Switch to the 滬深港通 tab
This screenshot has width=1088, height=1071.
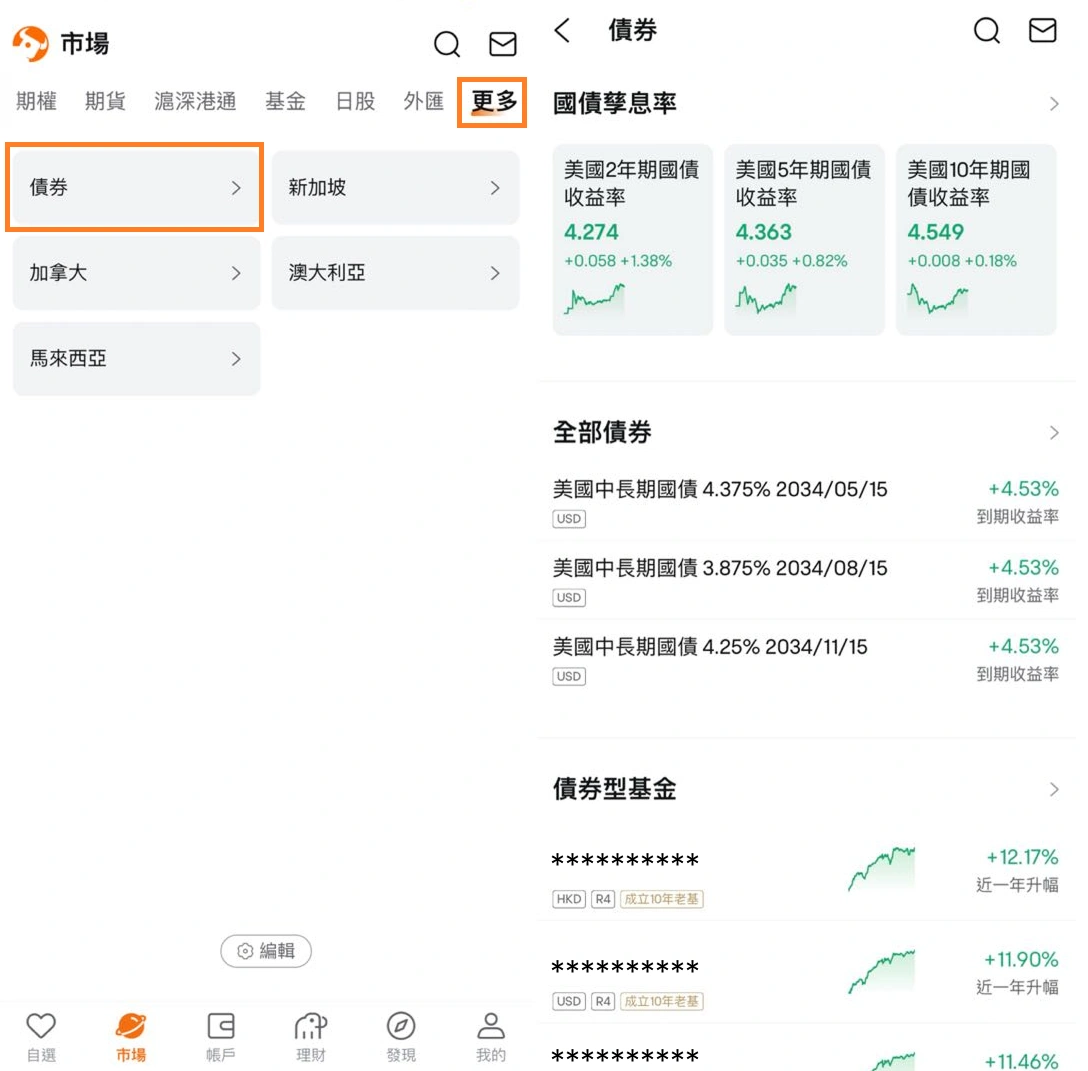click(x=195, y=101)
